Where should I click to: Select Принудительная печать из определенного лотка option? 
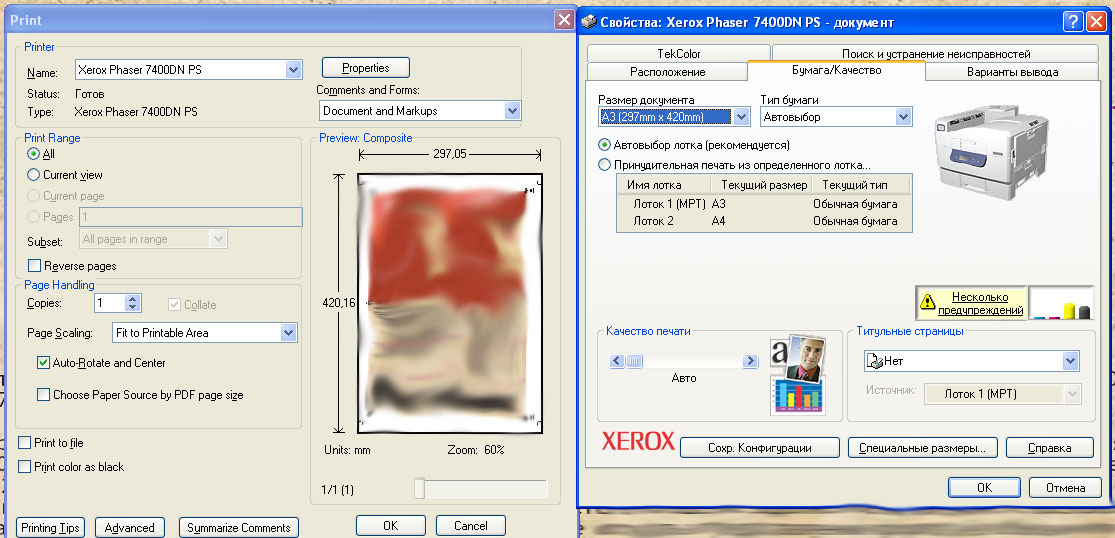tap(604, 165)
